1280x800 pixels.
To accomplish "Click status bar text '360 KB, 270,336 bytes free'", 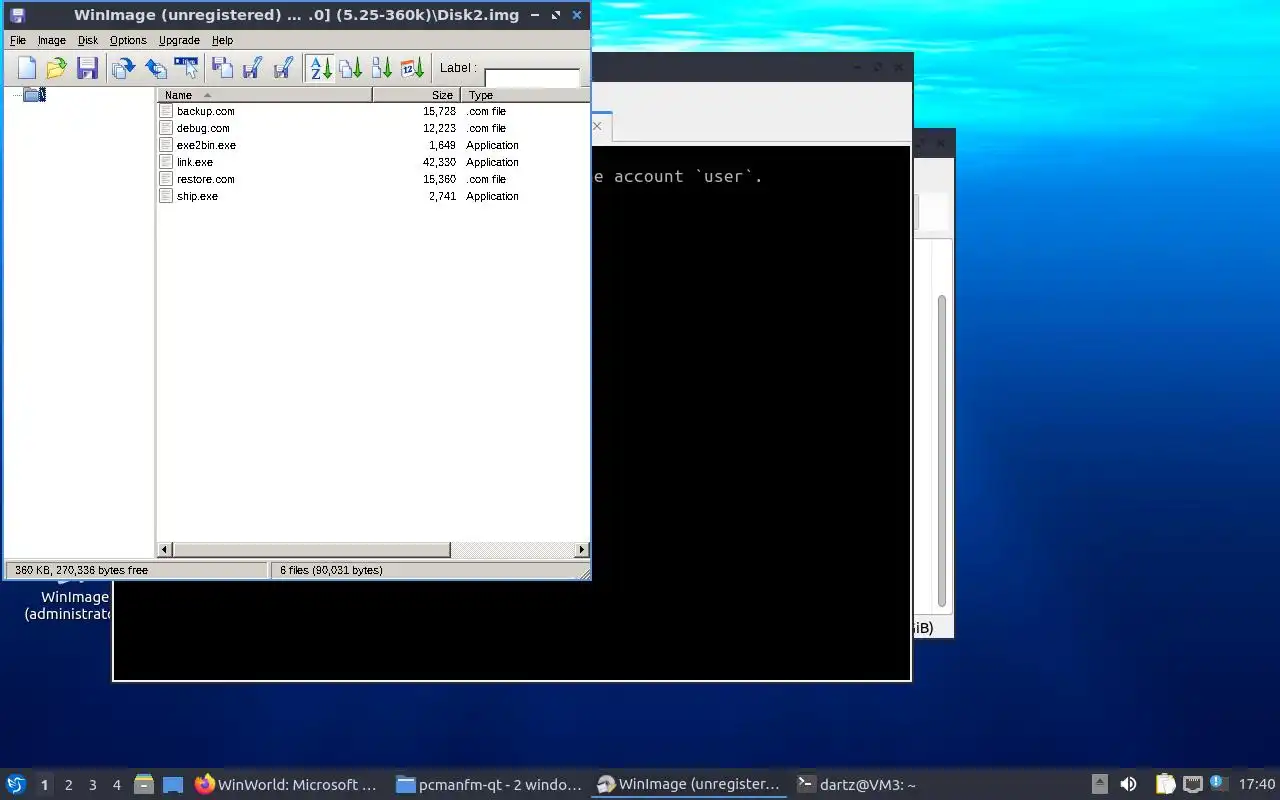I will tap(81, 570).
